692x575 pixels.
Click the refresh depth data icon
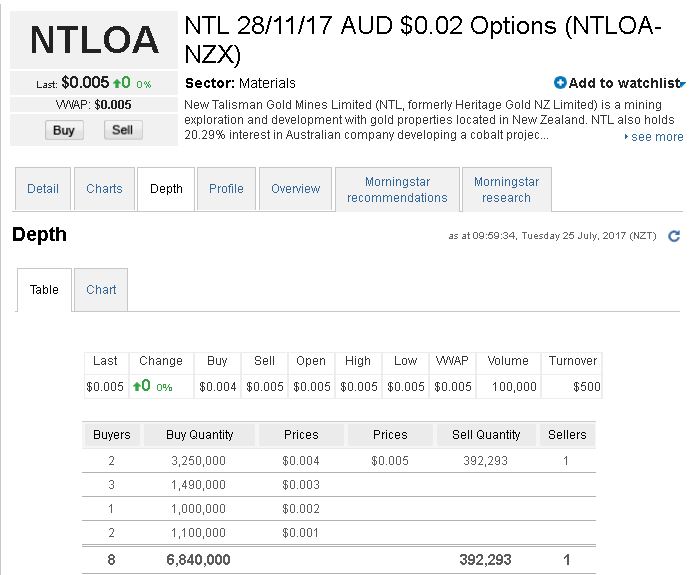click(674, 236)
